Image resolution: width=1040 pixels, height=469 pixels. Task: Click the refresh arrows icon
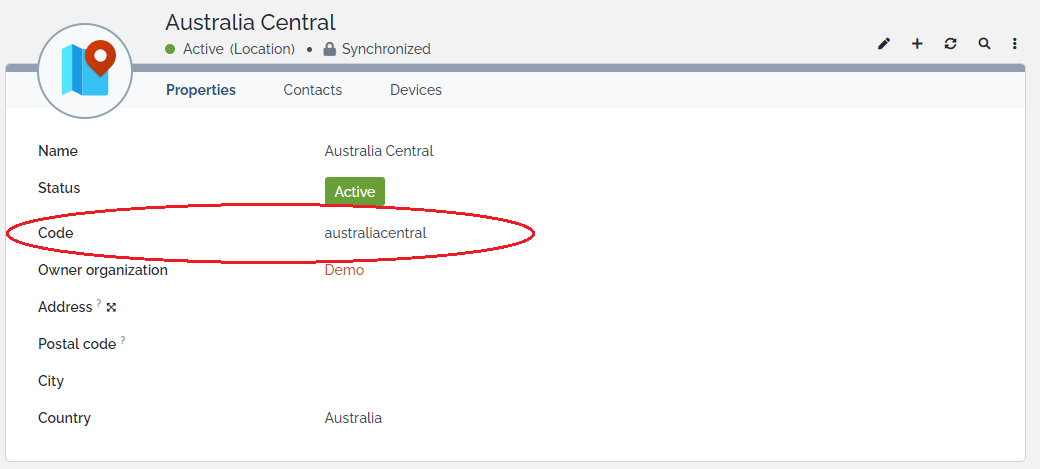tap(950, 44)
